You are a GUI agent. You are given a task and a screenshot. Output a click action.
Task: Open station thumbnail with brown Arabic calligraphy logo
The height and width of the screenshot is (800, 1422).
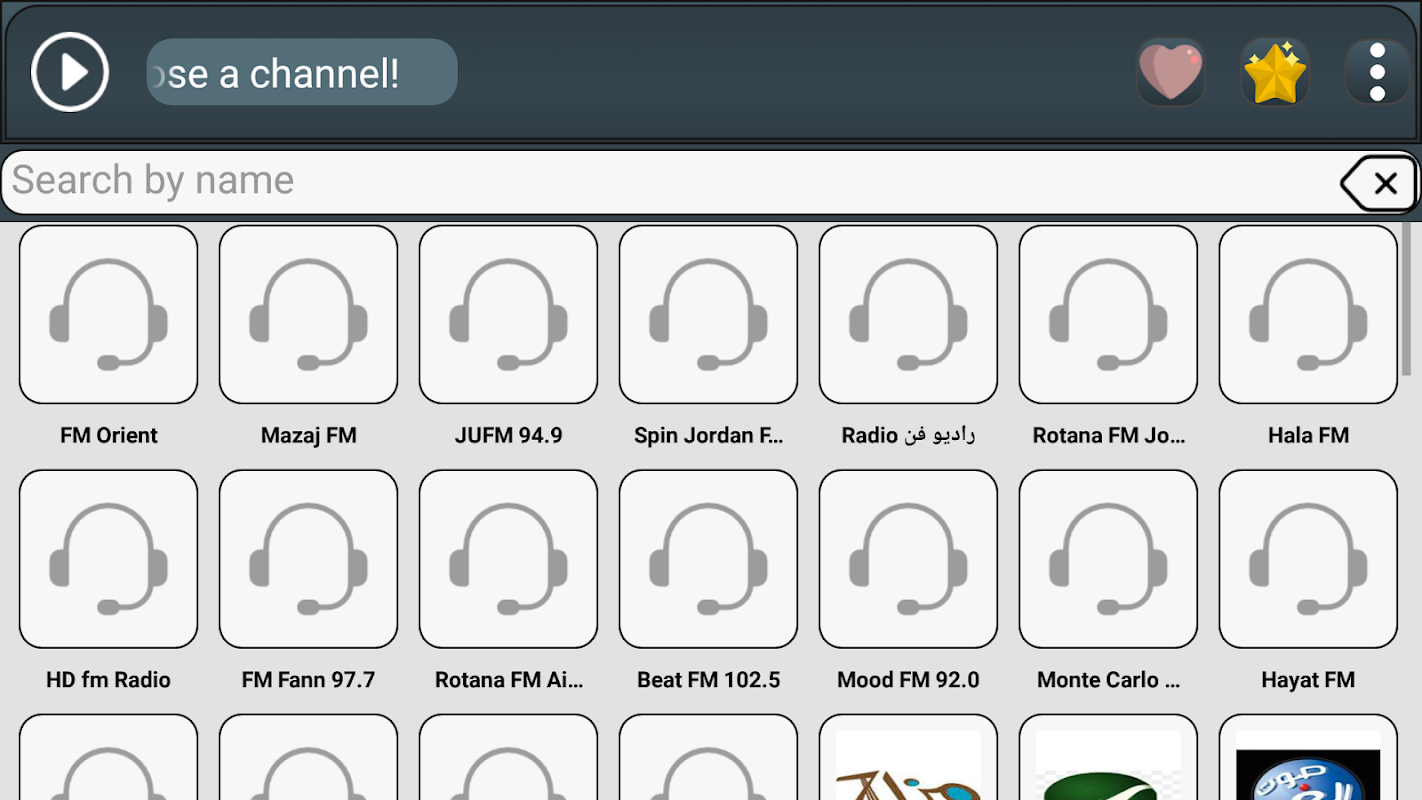click(908, 758)
